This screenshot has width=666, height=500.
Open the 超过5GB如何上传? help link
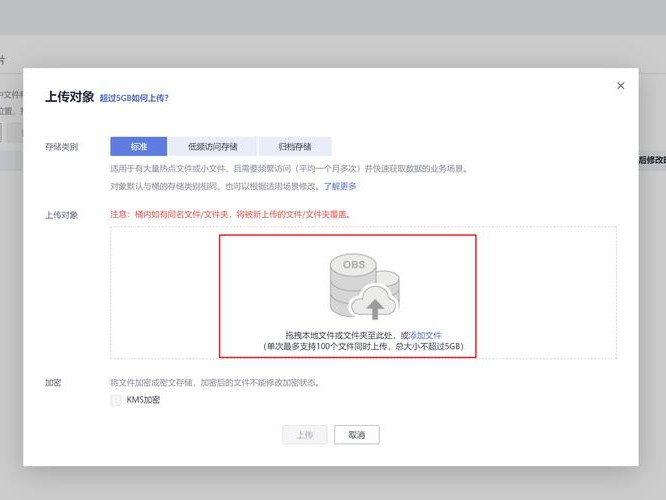pos(134,98)
